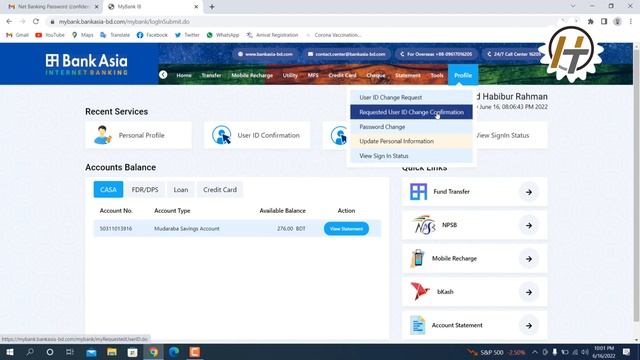Open the Personal Profile icon in Recent Services
The width and height of the screenshot is (640, 360).
point(102,135)
